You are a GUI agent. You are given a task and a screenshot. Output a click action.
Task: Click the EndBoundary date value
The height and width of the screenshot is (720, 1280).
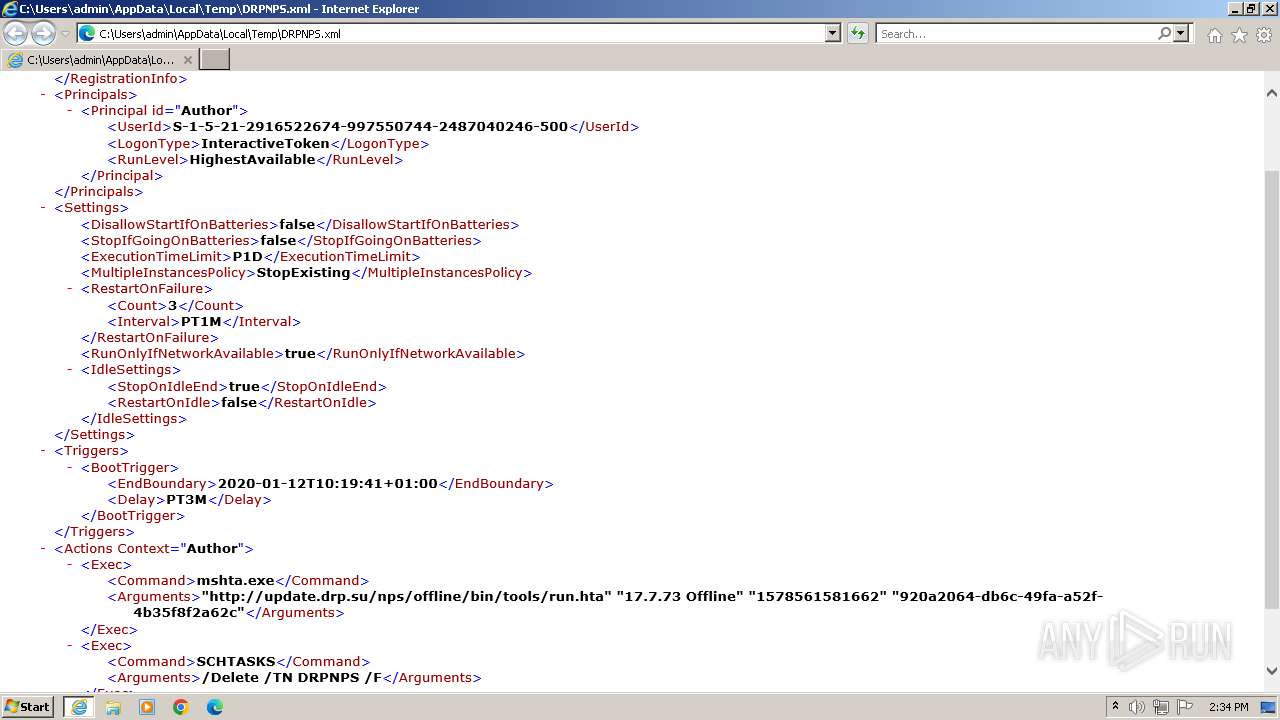click(328, 483)
